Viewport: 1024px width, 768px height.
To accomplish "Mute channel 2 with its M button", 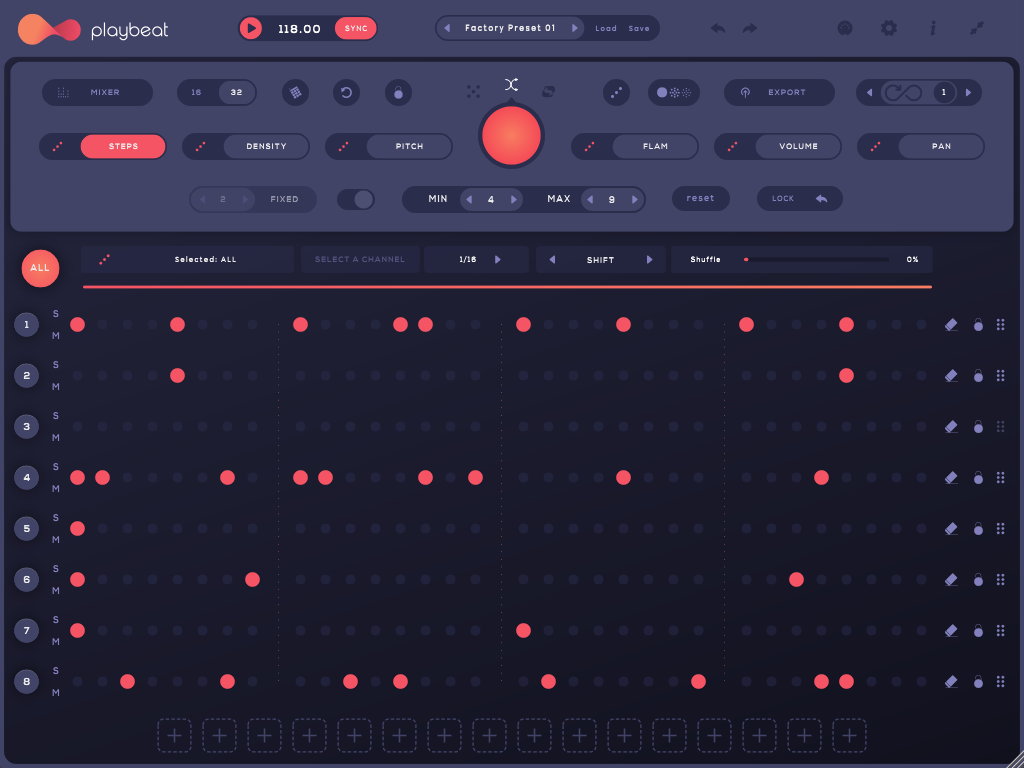I will (x=56, y=387).
